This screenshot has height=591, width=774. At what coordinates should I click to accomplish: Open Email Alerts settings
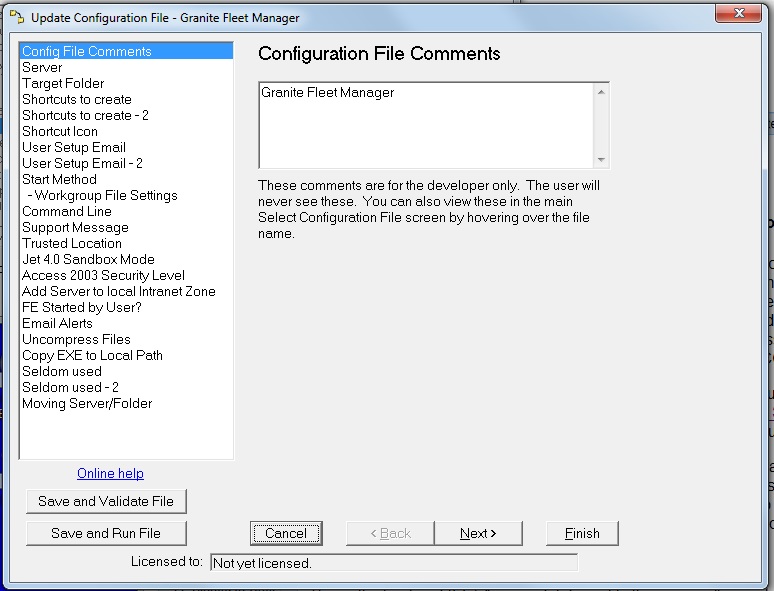click(126, 323)
